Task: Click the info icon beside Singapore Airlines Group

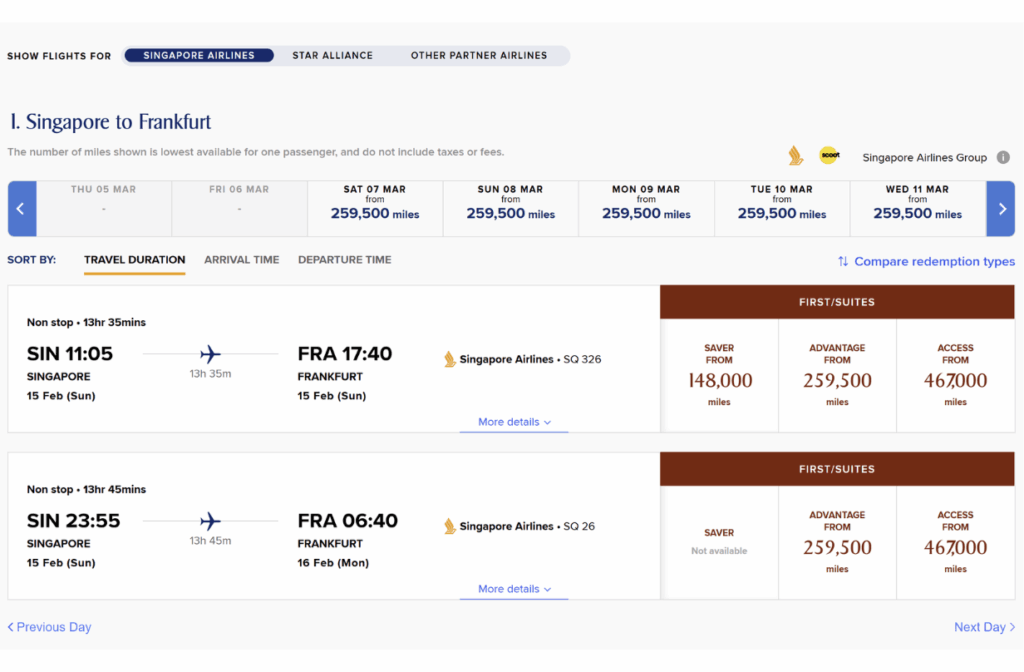Action: point(1003,157)
